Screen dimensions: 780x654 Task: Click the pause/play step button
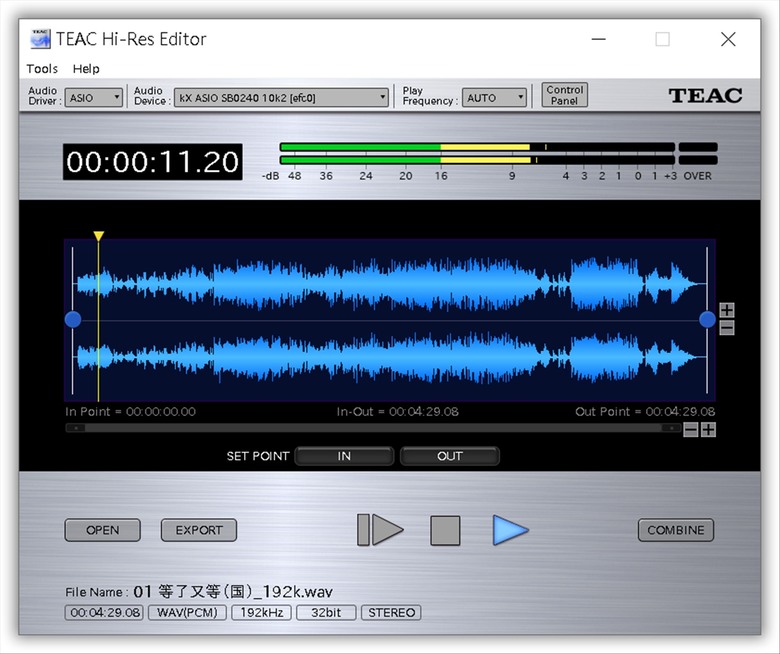coord(380,530)
